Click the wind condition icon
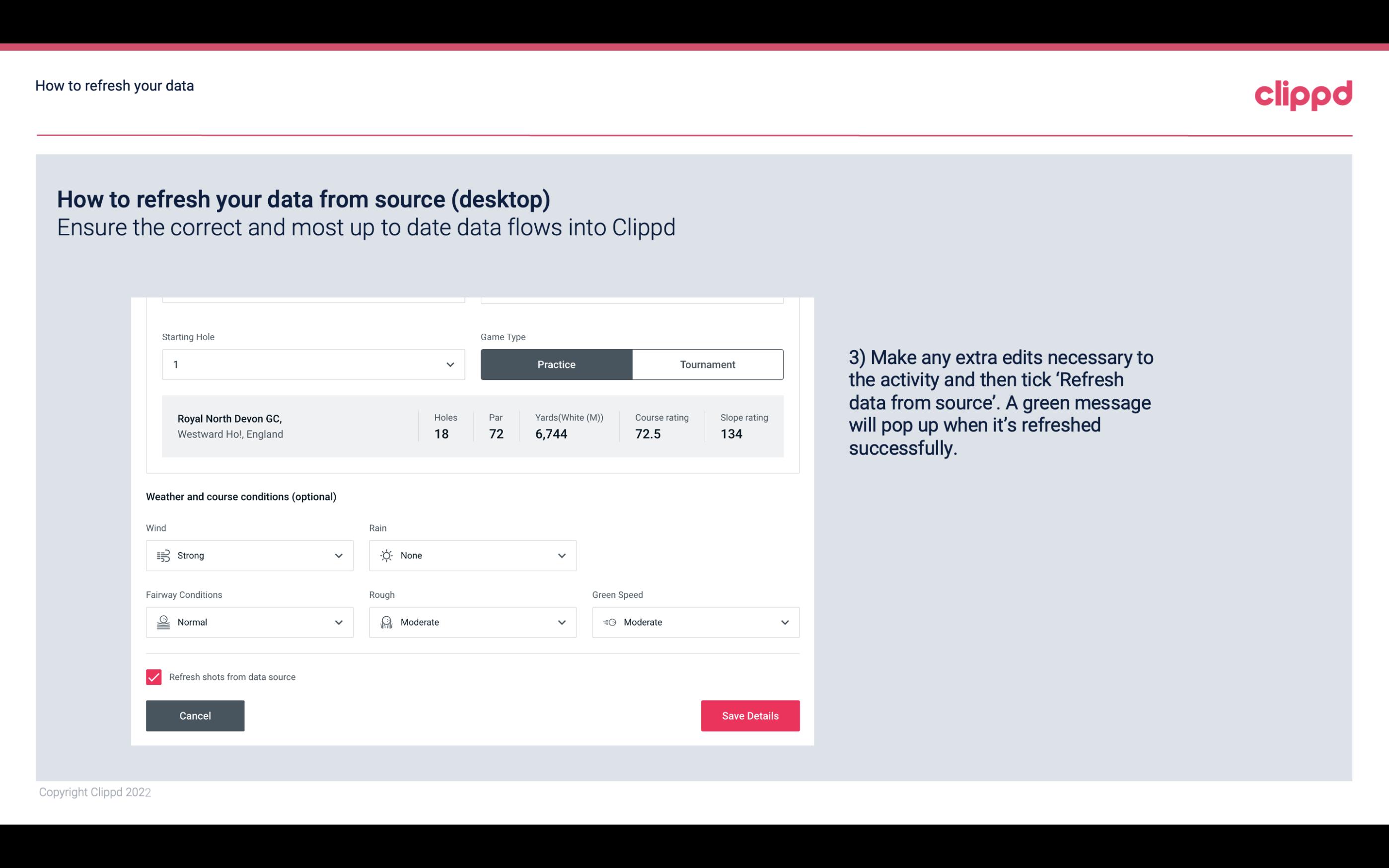This screenshot has height=868, width=1389. coord(163,556)
